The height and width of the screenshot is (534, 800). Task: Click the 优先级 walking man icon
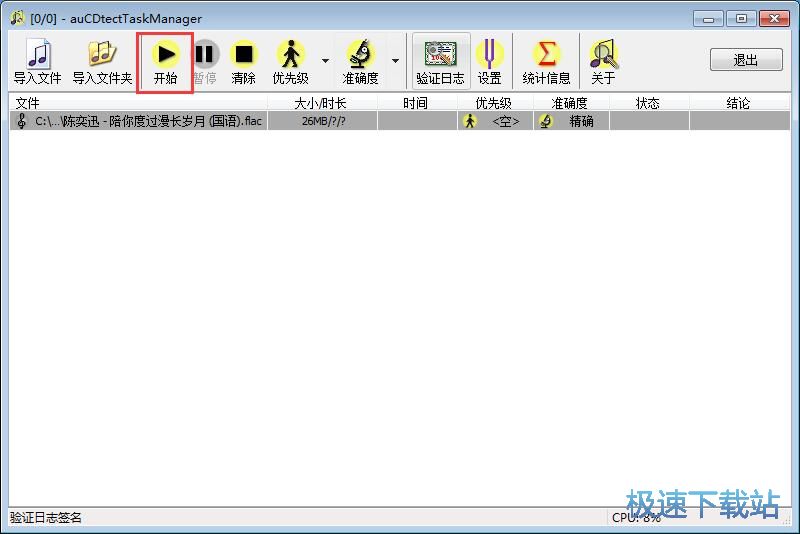coord(290,55)
